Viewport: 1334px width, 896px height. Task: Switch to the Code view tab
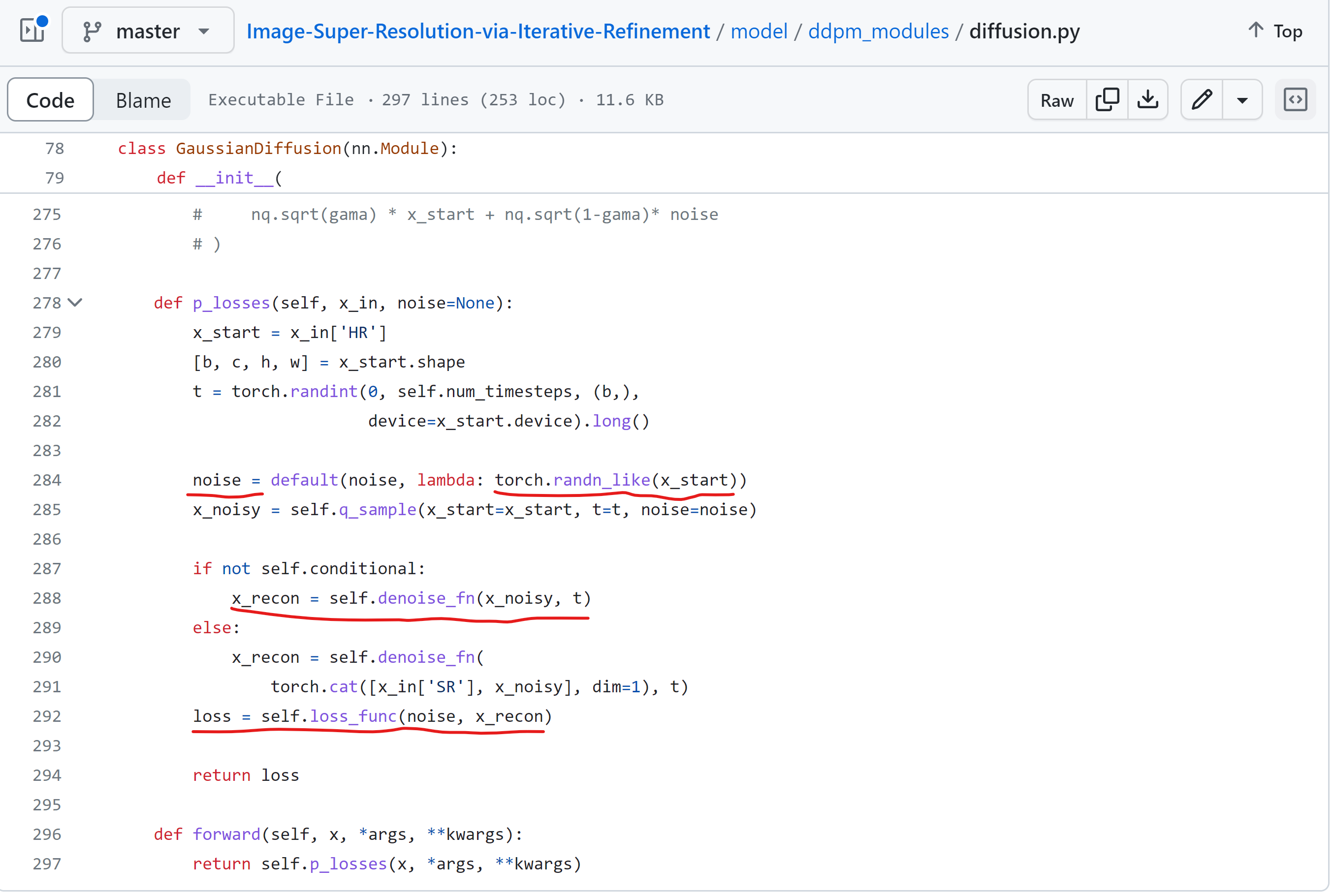tap(50, 100)
